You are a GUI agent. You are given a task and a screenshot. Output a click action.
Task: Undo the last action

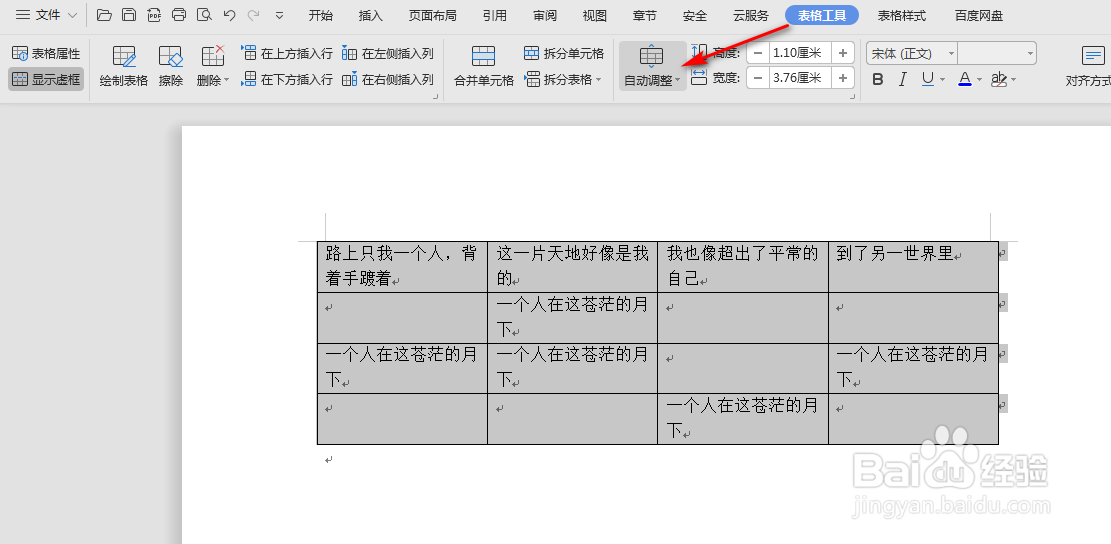pos(229,15)
